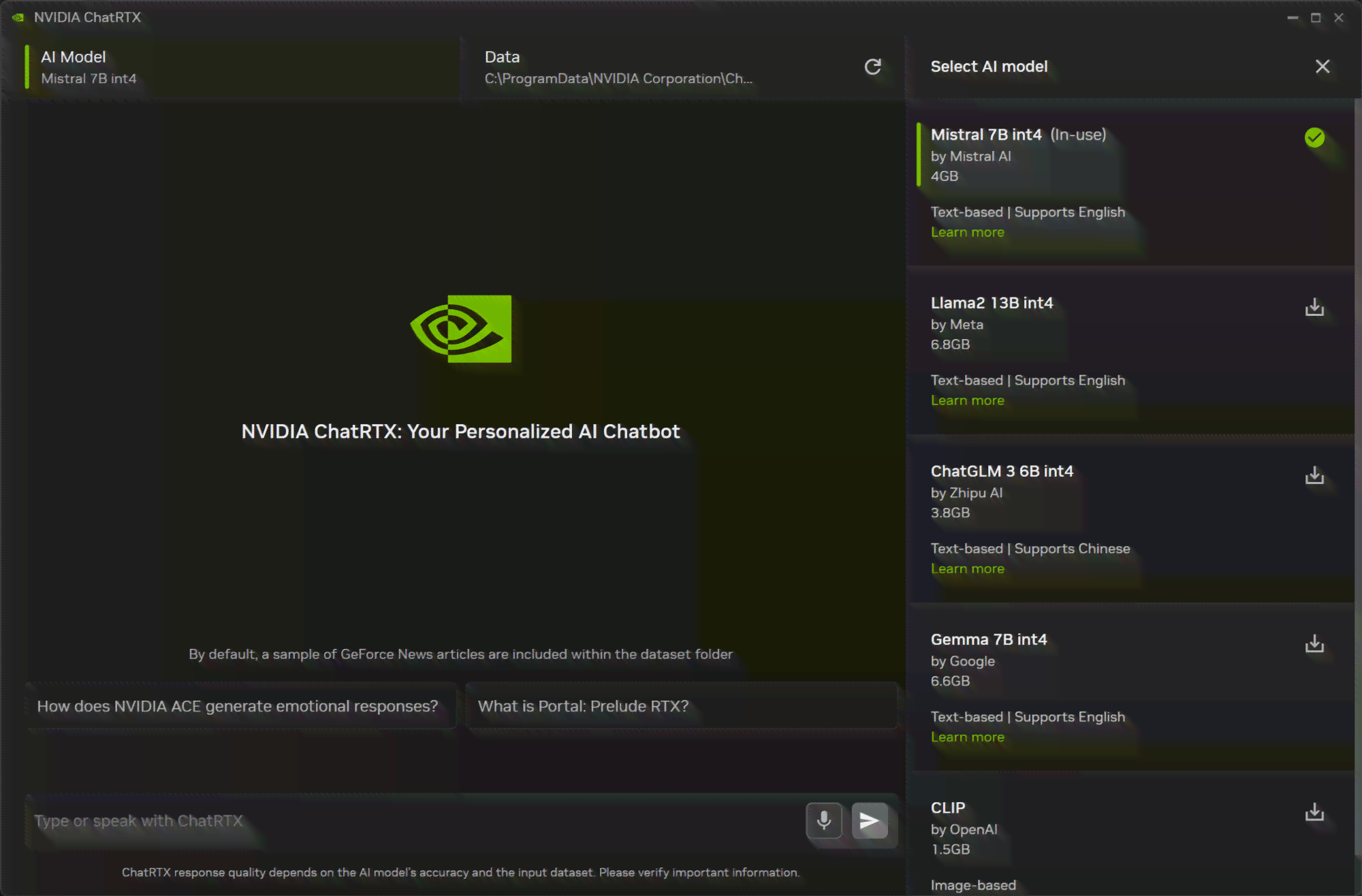The height and width of the screenshot is (896, 1362).
Task: Download the Llama2 13B int4 model
Action: point(1314,308)
